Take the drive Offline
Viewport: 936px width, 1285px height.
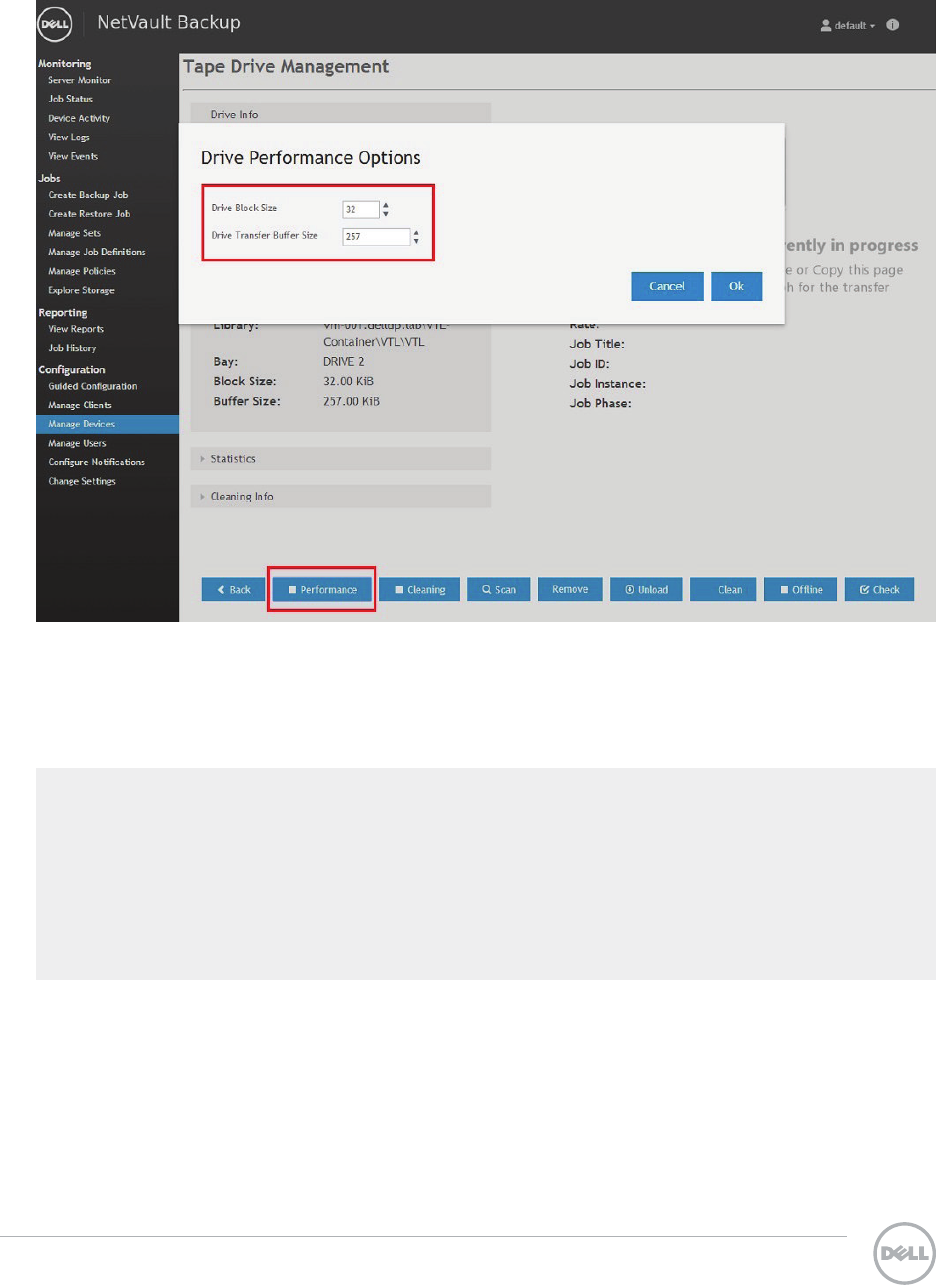(801, 590)
